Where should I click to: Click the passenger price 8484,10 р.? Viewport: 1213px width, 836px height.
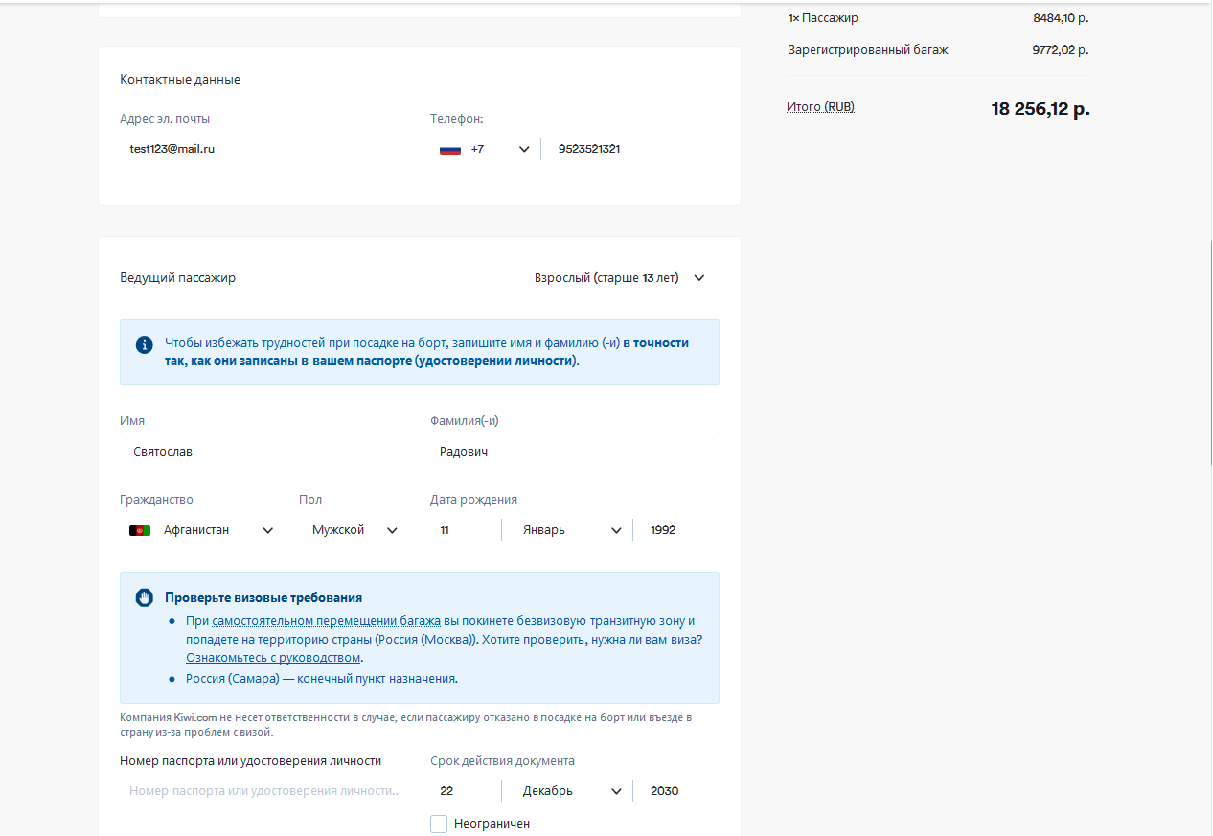pyautogui.click(x=1061, y=18)
